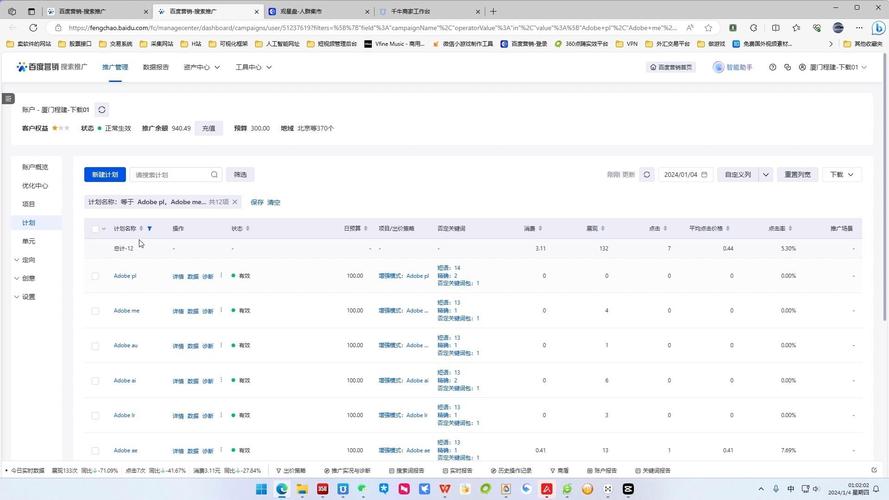Screen dimensions: 889x500
Task: Toggle the select-all checkbox in the table header
Action: pos(95,229)
